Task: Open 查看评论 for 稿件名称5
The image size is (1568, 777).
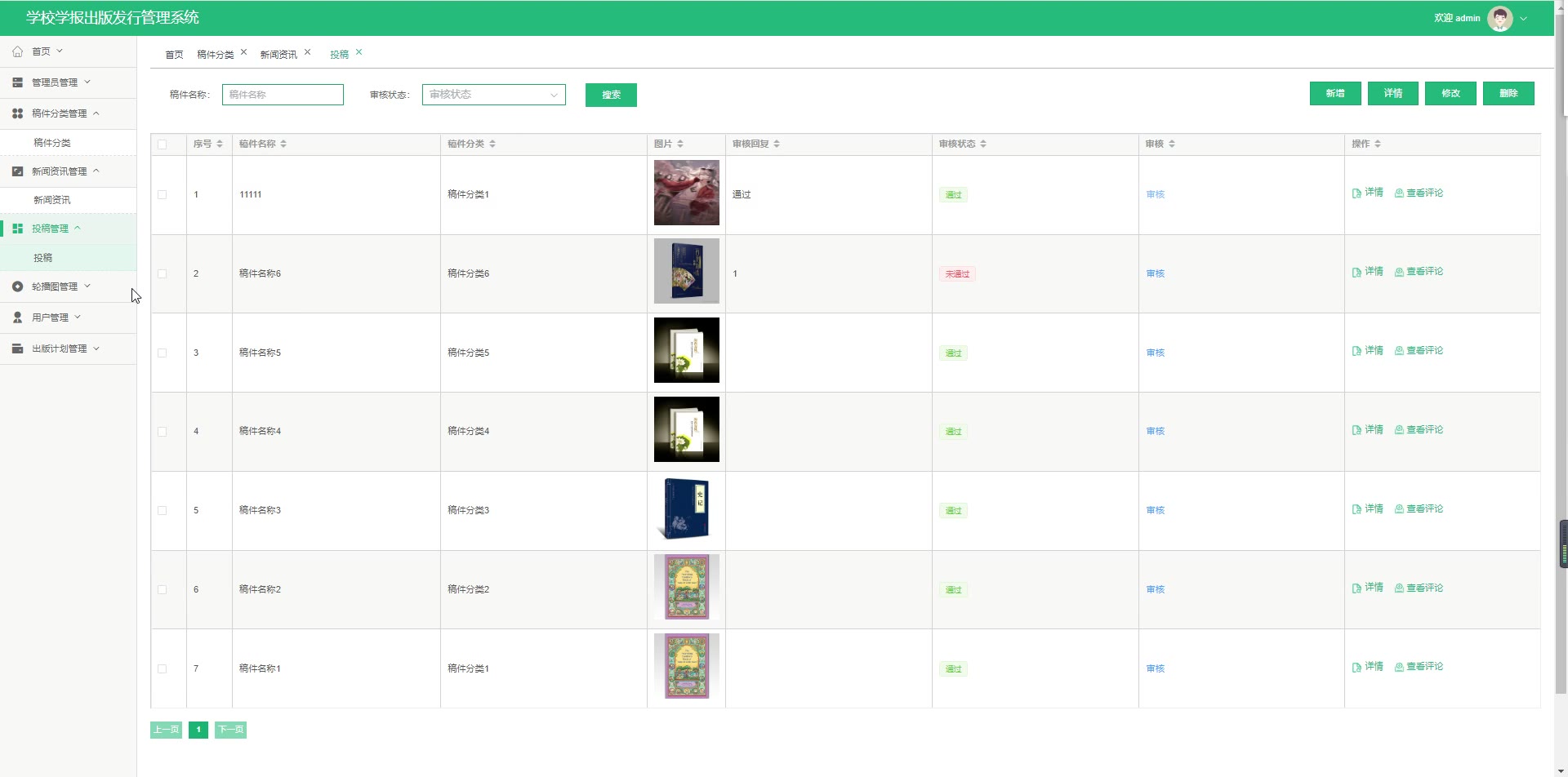Action: tap(1419, 351)
